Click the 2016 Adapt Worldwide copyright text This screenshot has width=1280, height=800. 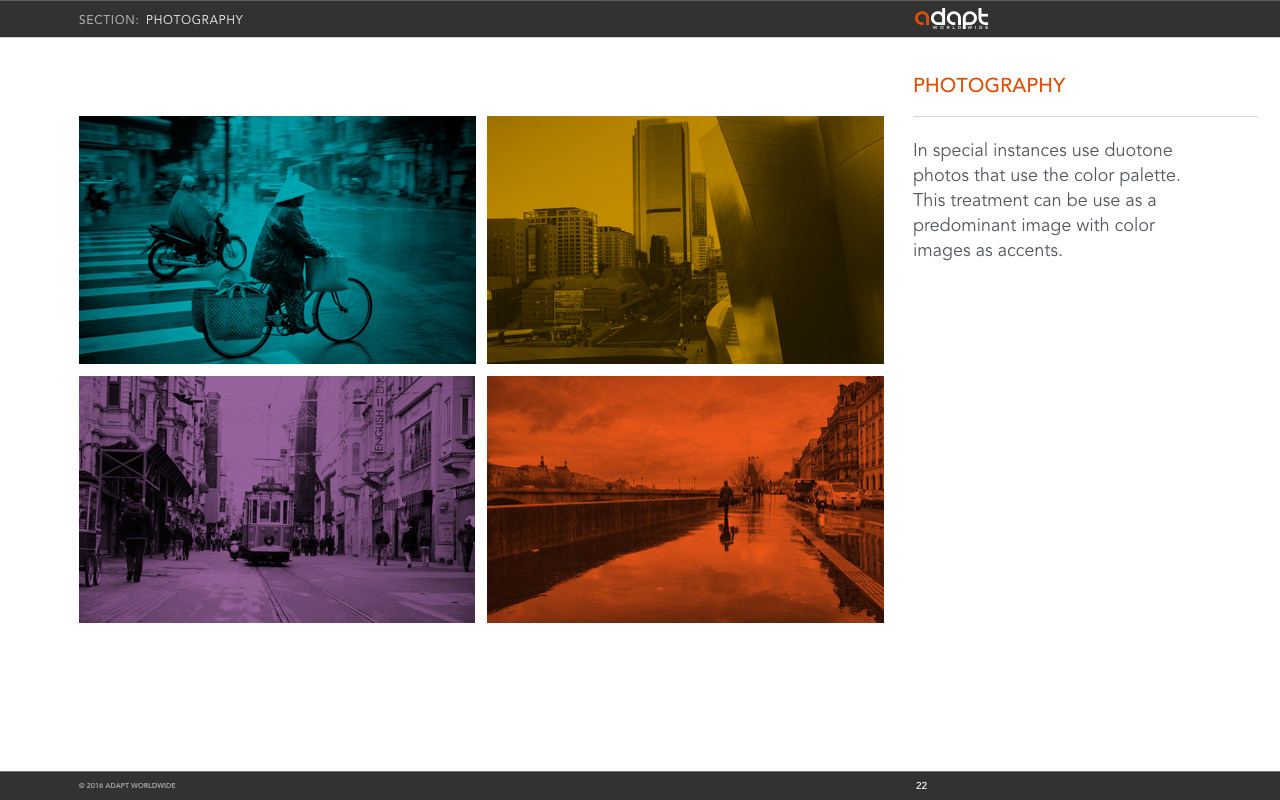click(x=127, y=786)
